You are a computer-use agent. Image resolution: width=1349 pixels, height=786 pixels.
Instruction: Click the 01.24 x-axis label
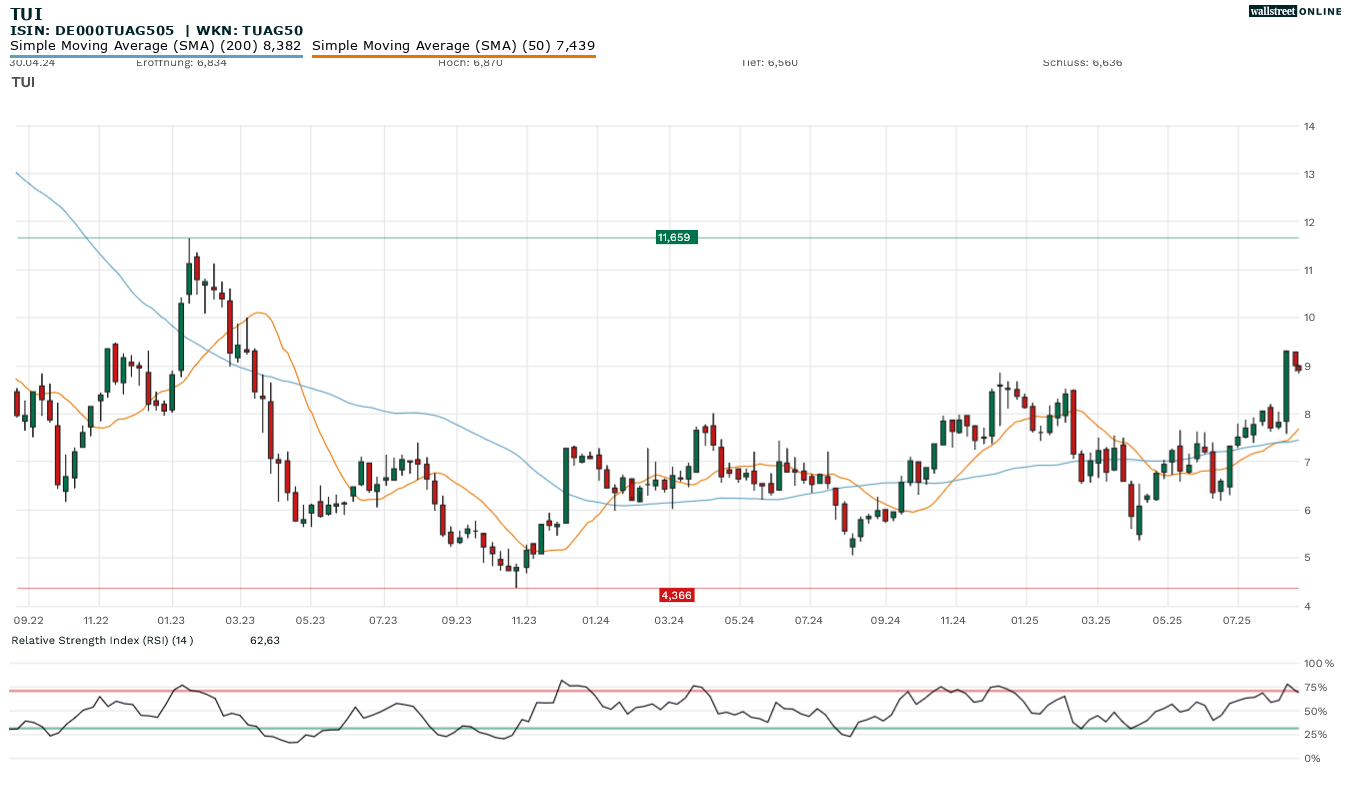point(596,621)
